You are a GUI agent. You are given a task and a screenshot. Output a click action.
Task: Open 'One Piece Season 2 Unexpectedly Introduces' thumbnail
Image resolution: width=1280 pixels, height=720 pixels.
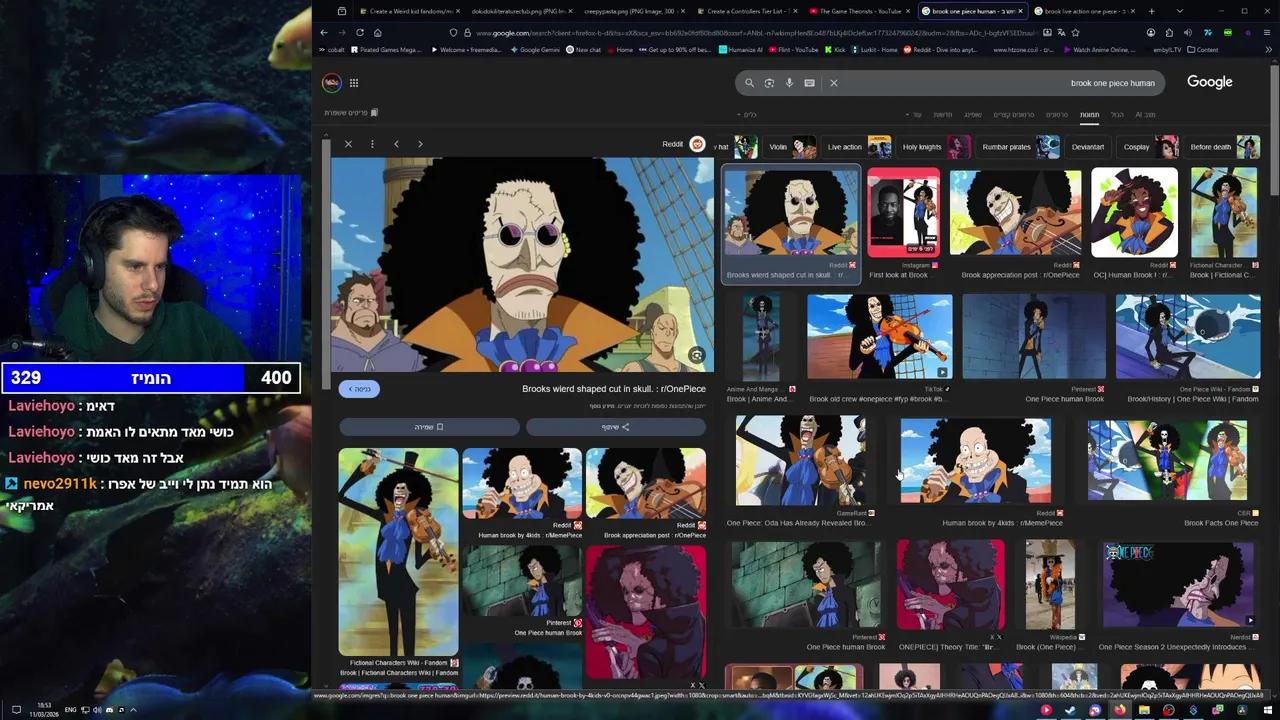coord(1178,586)
